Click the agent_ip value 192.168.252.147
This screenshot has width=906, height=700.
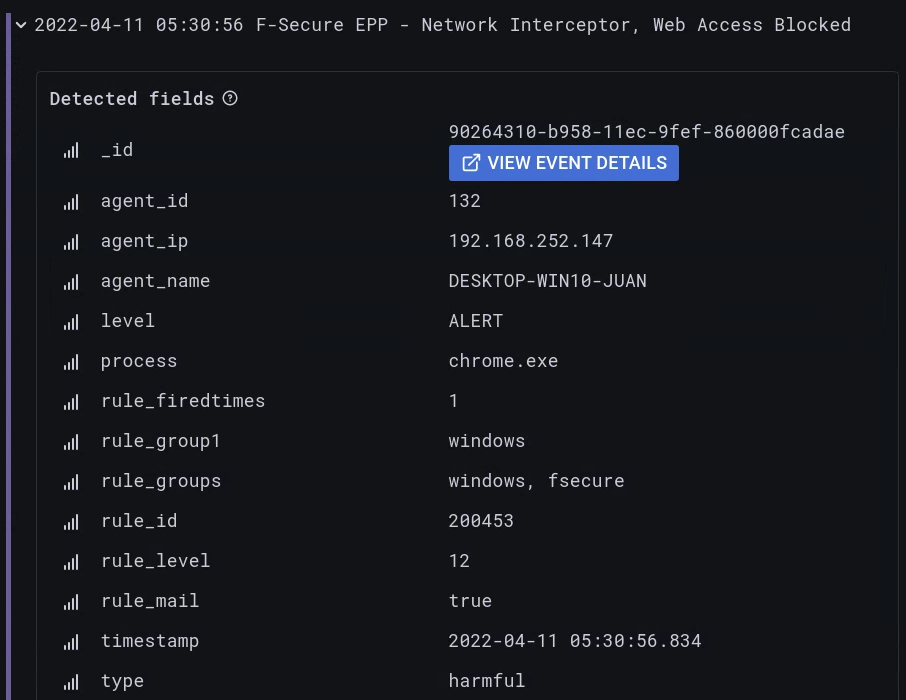point(530,241)
